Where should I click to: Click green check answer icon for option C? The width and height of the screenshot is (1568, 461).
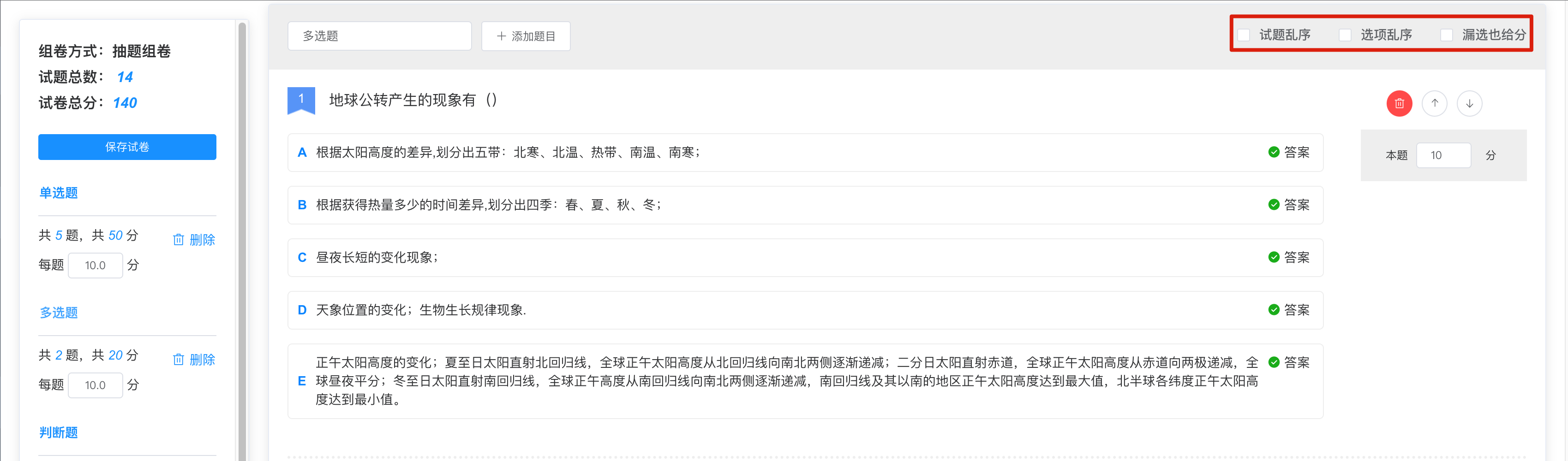tap(1274, 257)
